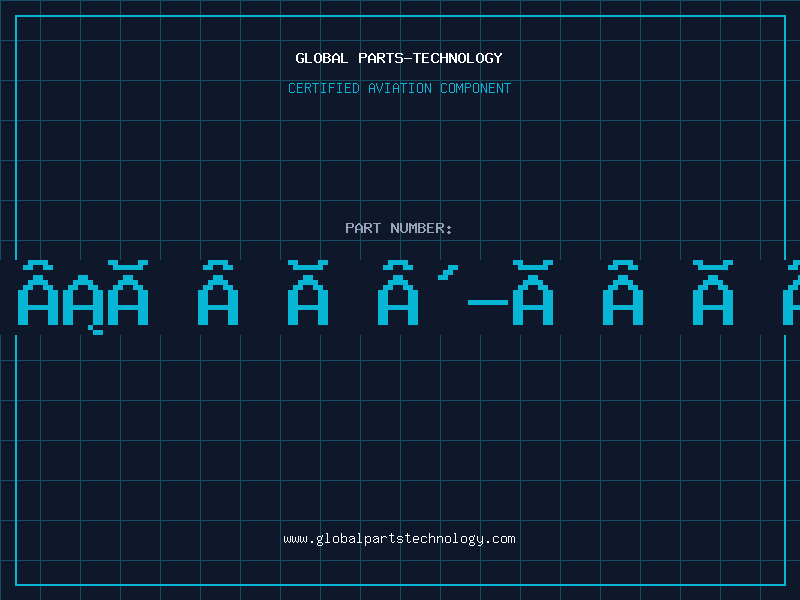The image size is (800, 600).
Task: Click the Ă right after the ogonek Ą
Action: pos(128,292)
